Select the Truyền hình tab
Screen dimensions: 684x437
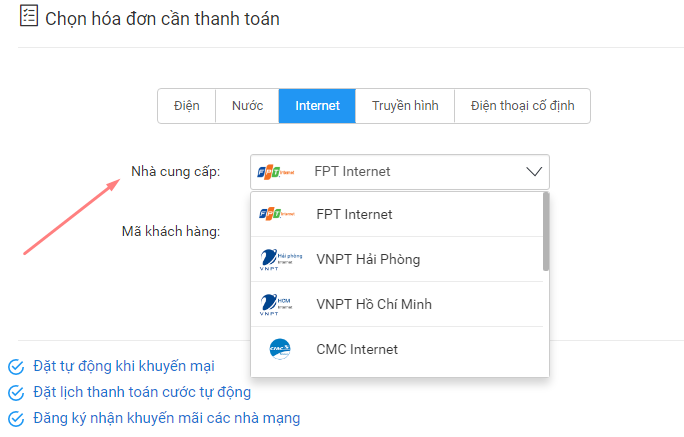pos(405,106)
